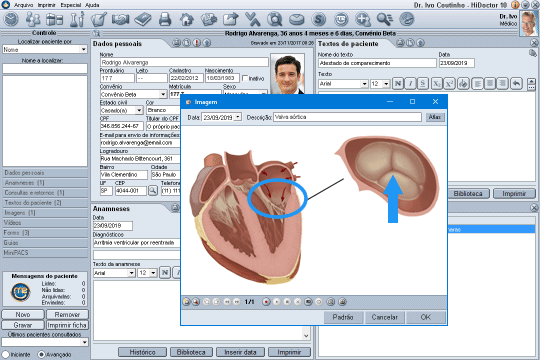Screen dimensions: 540x360
Task: Click the play button in Imagem toolbar
Action: point(277,302)
